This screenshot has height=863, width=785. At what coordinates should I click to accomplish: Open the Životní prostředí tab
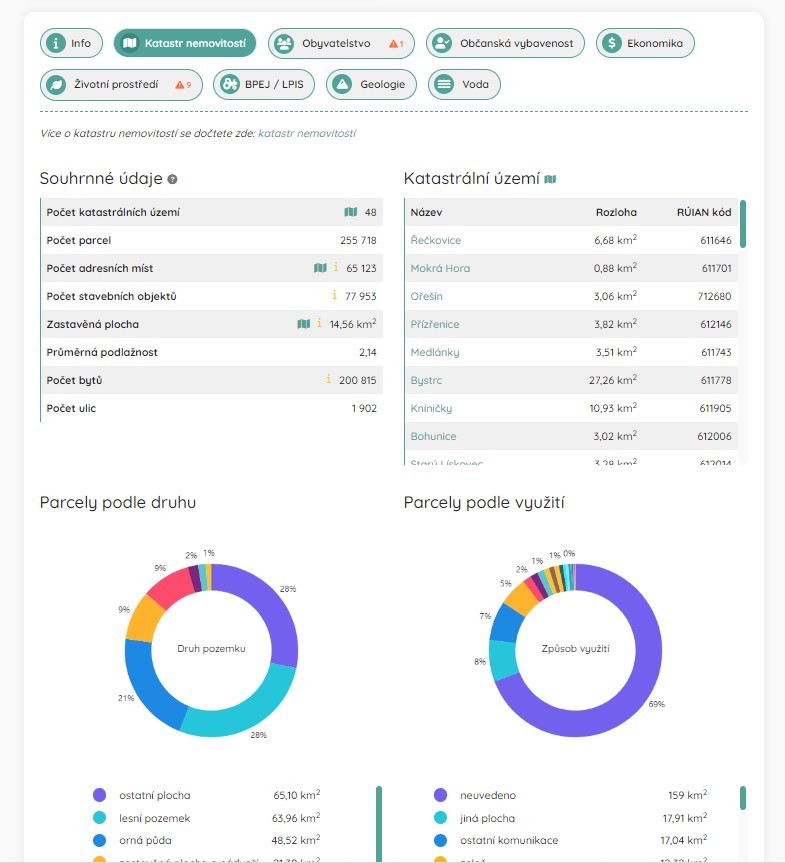click(121, 84)
